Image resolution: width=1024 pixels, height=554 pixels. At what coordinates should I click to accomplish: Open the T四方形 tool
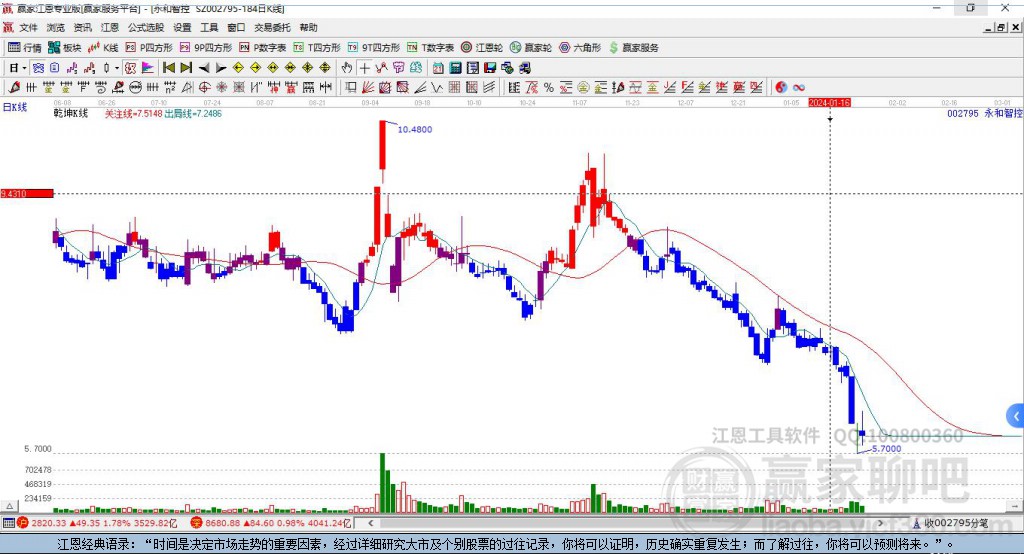[x=317, y=48]
